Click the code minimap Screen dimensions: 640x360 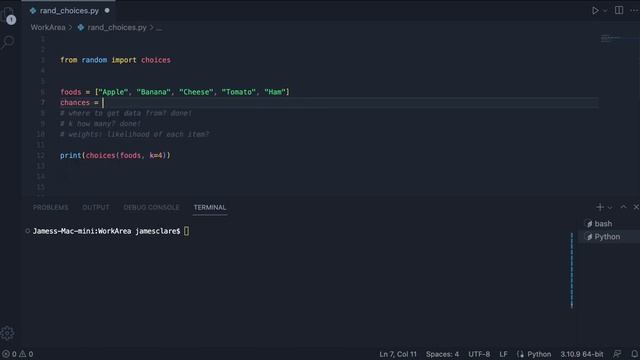(x=611, y=38)
